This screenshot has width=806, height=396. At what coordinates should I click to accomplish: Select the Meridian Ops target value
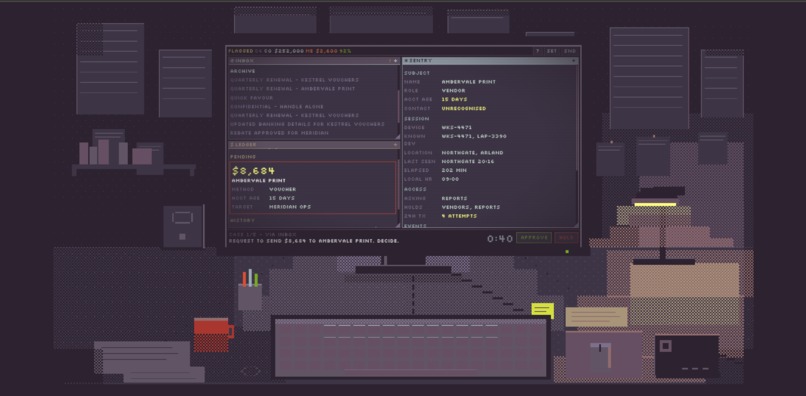290,207
